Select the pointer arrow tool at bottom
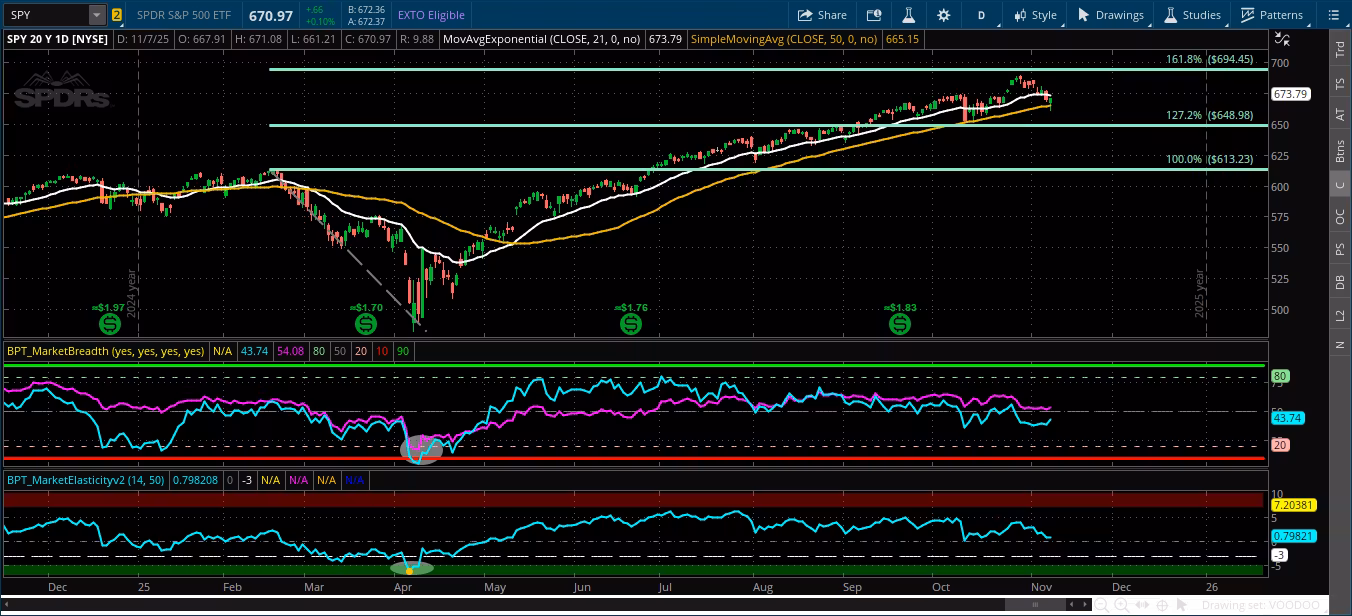The image size is (1352, 616). point(1182,605)
